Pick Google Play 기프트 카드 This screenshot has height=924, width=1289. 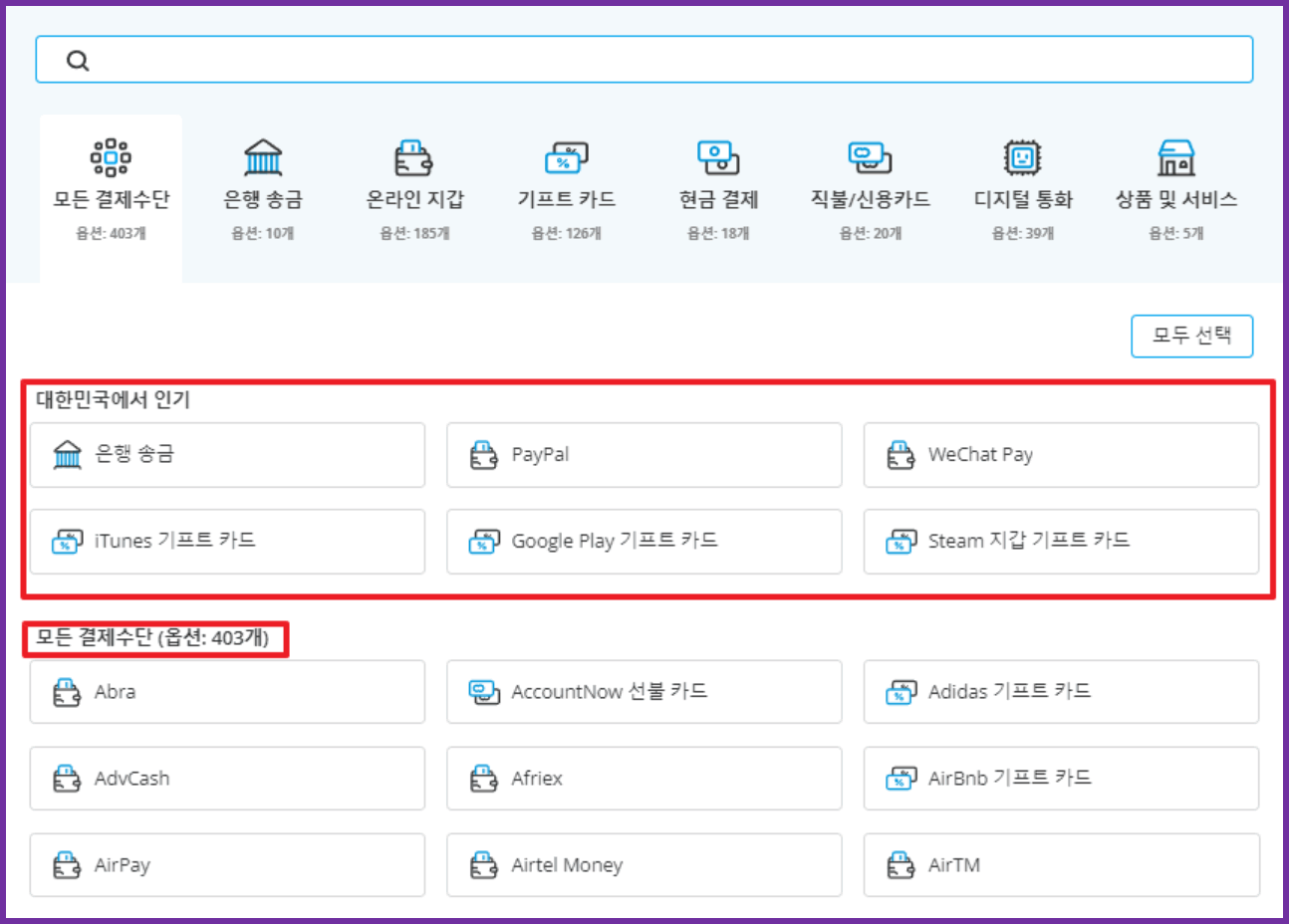click(x=644, y=542)
